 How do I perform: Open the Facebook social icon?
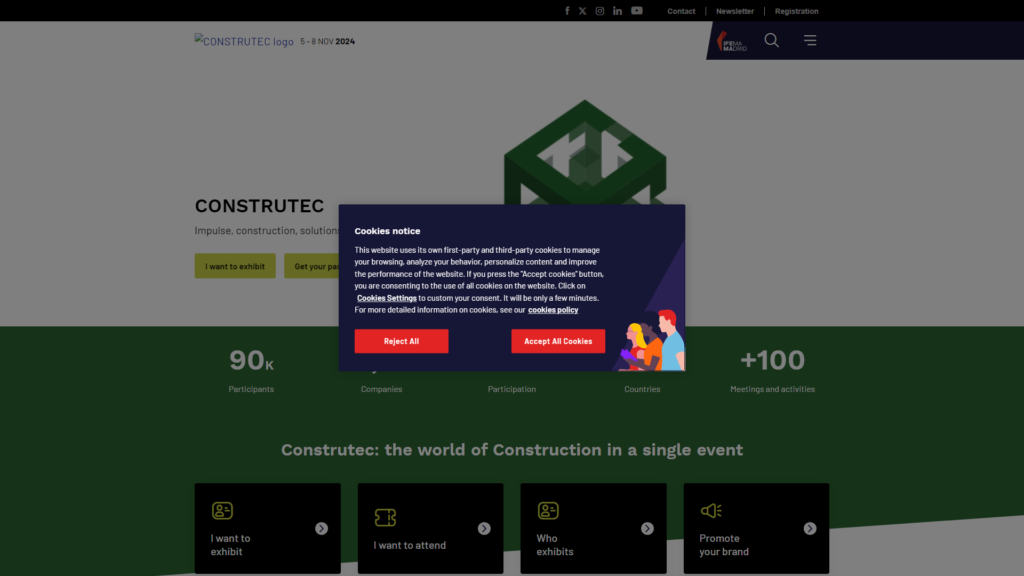click(567, 11)
